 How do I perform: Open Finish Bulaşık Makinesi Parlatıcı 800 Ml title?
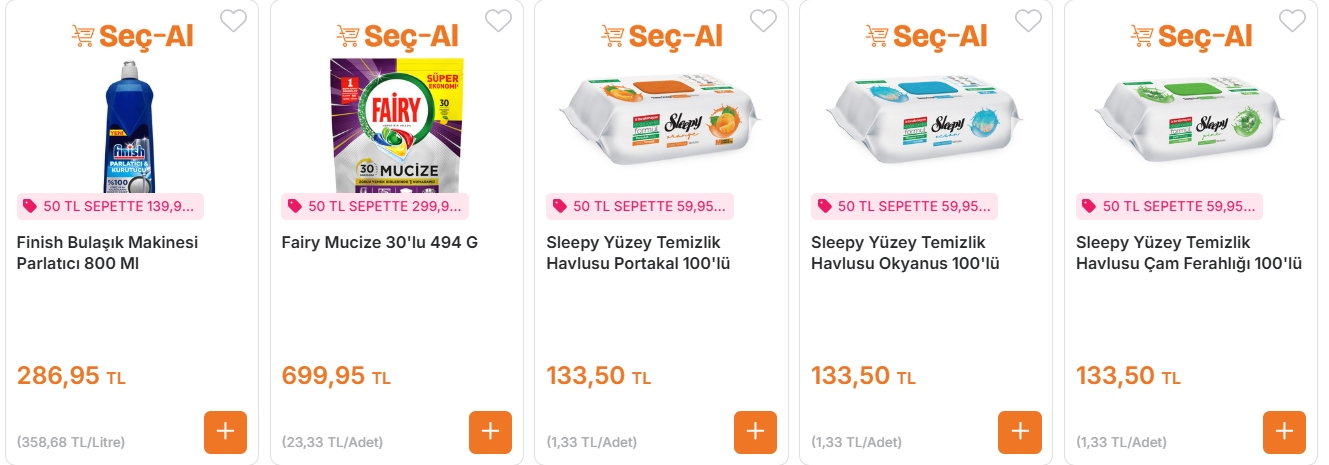pyautogui.click(x=108, y=253)
